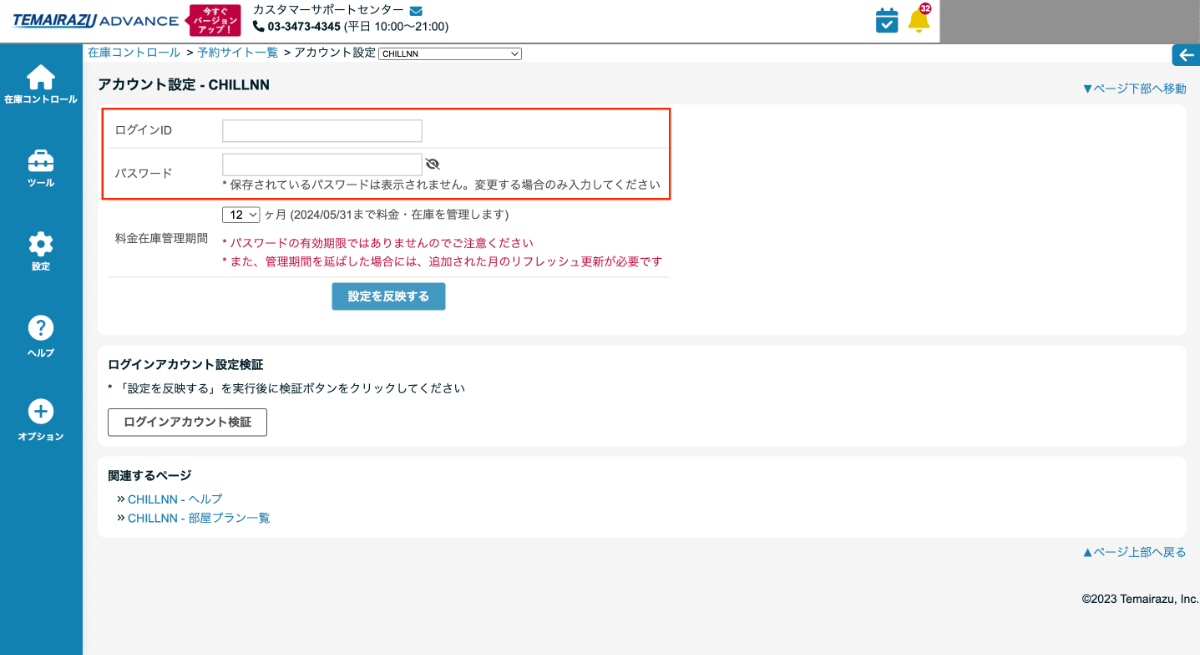The height and width of the screenshot is (655, 1200).
Task: Click the 今すぐバージョンアップ red banner
Action: click(x=214, y=18)
